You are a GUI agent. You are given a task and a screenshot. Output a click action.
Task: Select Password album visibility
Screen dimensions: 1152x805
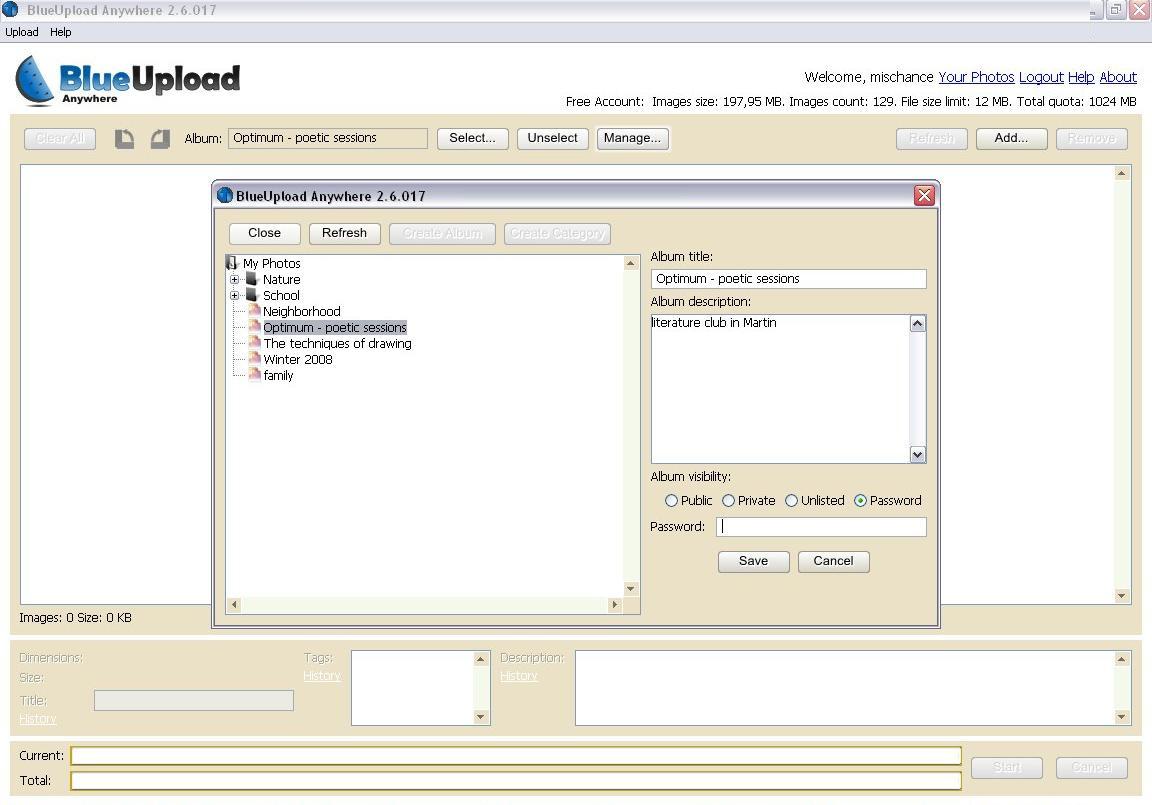tap(860, 500)
